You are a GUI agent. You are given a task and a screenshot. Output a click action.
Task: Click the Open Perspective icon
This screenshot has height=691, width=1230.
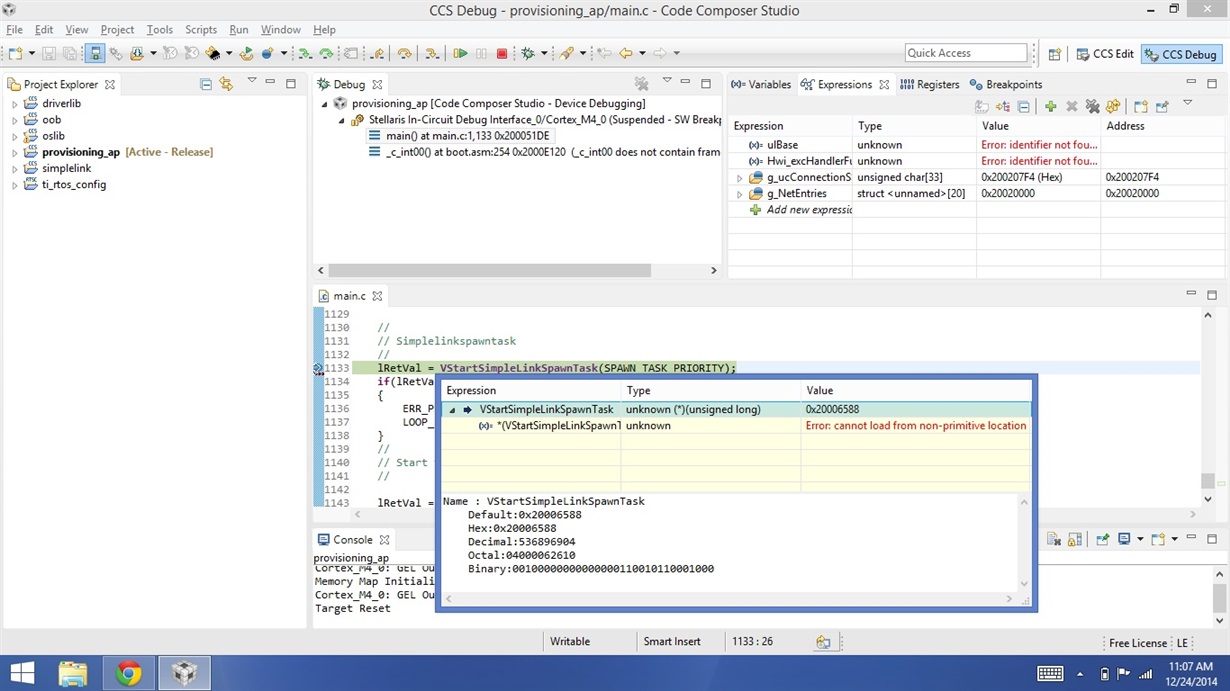coord(1055,54)
